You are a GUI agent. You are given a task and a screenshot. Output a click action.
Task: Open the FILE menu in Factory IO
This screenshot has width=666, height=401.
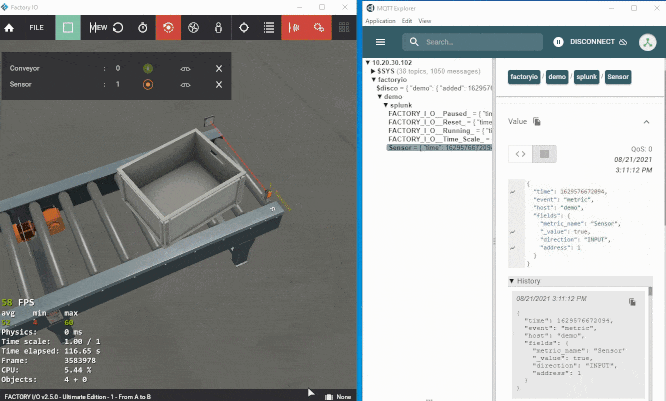pos(37,28)
